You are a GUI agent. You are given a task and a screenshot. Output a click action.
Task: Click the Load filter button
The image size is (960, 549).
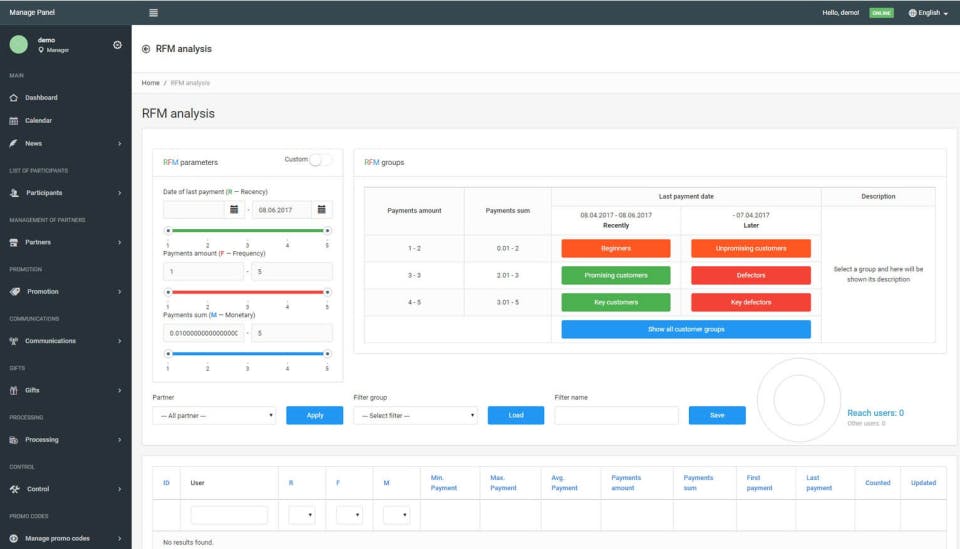tap(516, 415)
